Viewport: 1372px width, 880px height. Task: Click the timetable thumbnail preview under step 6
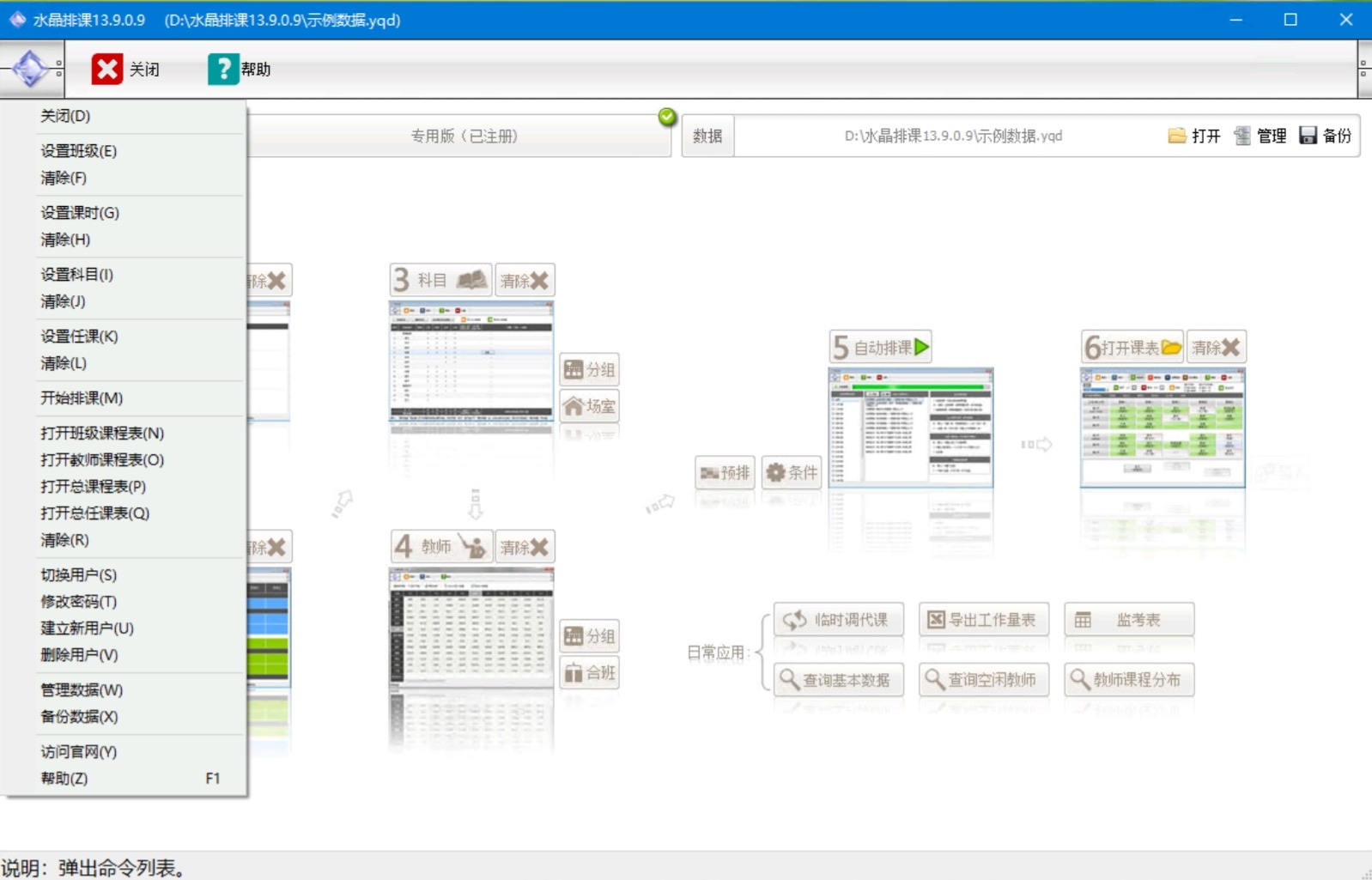pos(1163,428)
